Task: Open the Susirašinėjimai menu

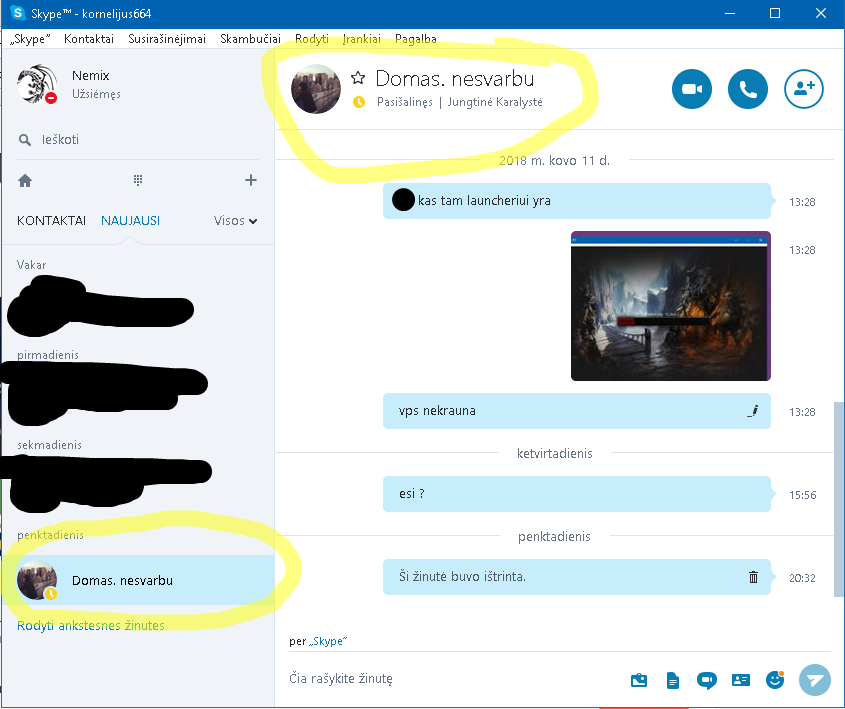Action: pos(167,39)
